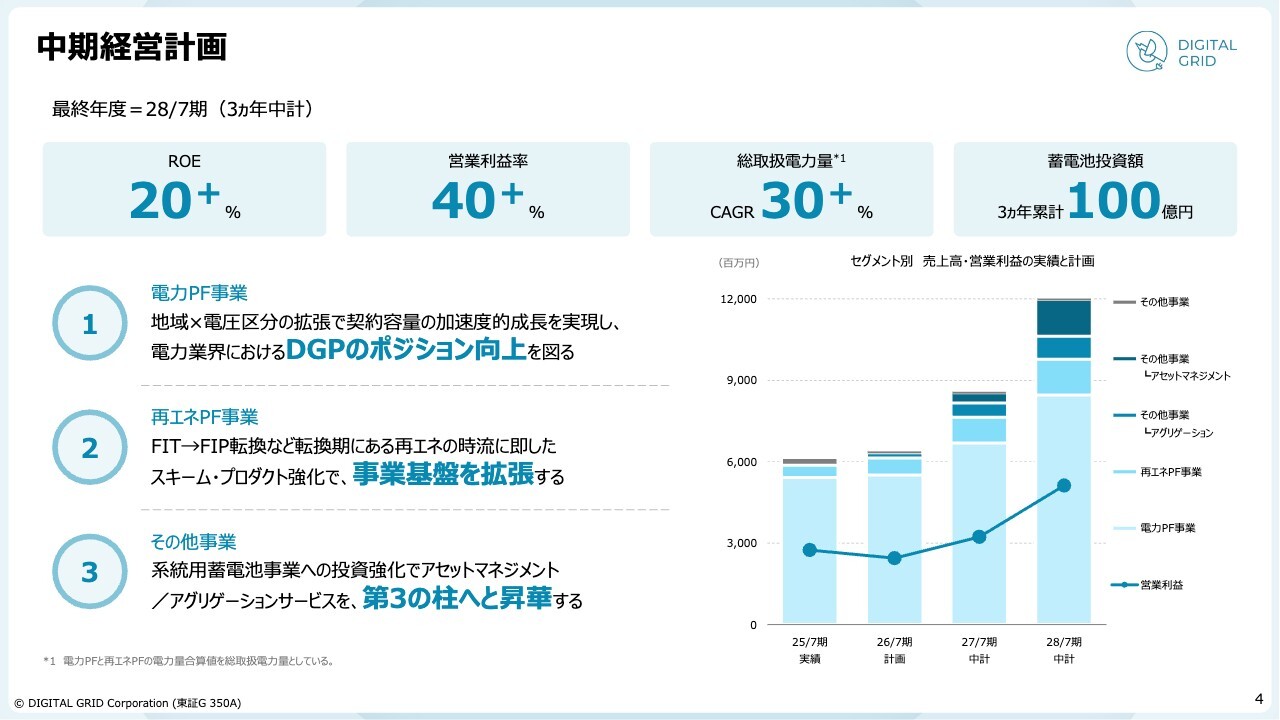Click the 中期経営計画 slide title
1280x720 pixels.
click(x=131, y=47)
